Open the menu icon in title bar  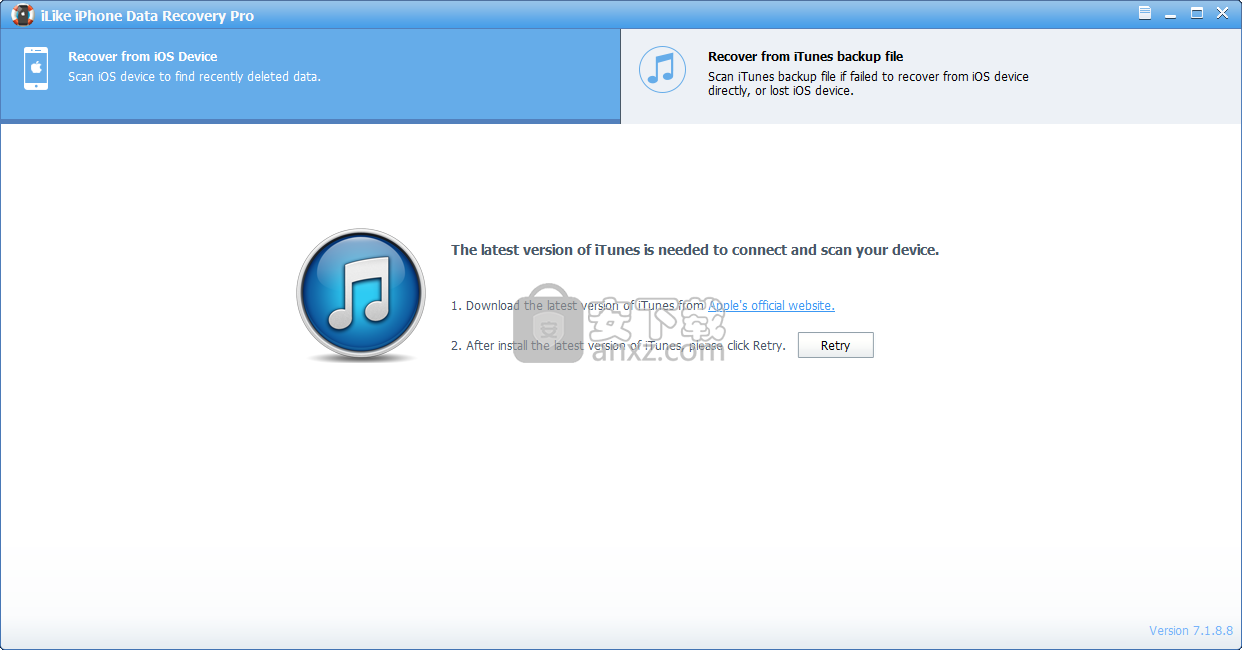pos(1145,13)
